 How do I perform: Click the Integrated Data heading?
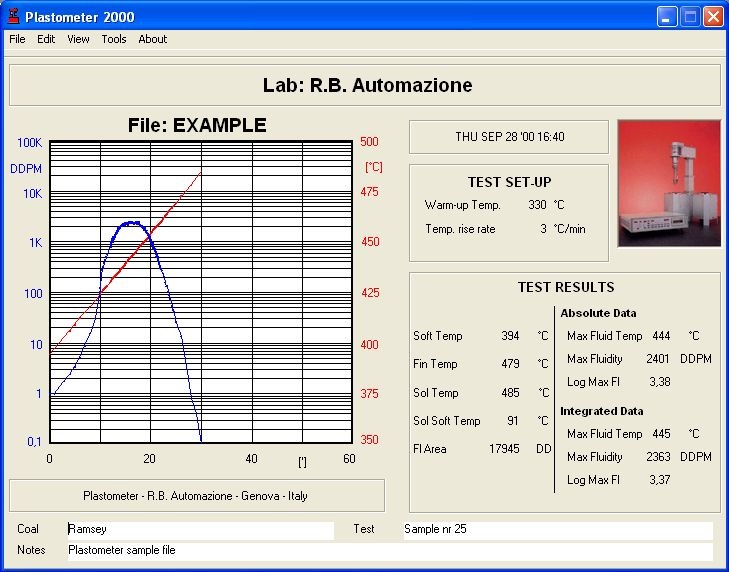click(602, 412)
